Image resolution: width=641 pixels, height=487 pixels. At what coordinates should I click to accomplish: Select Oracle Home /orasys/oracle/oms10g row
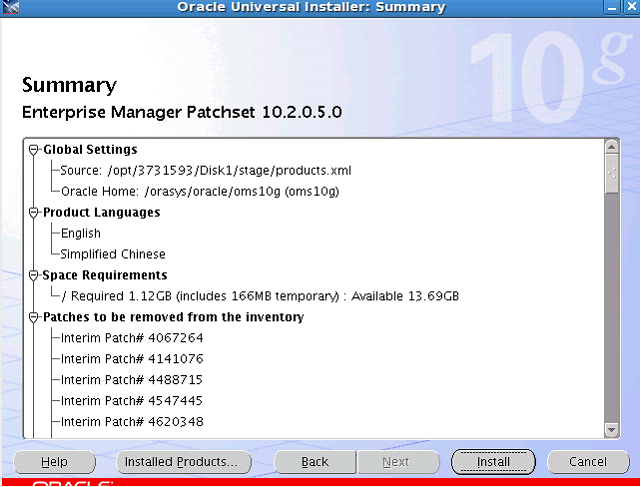(x=200, y=191)
